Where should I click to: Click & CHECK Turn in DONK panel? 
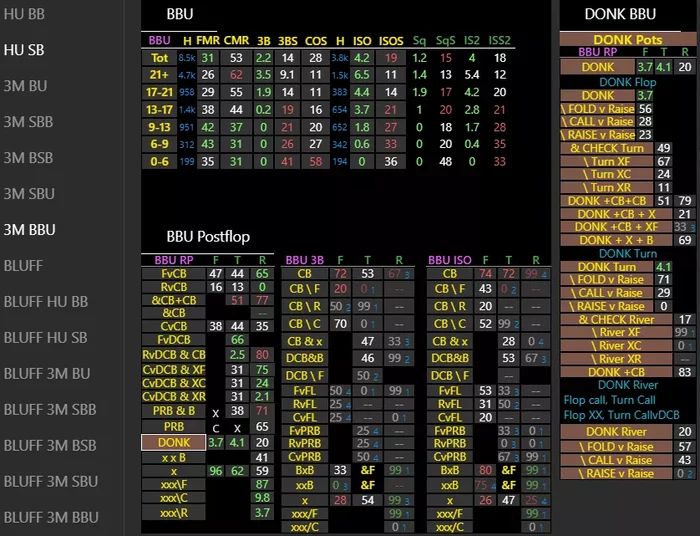pos(606,148)
